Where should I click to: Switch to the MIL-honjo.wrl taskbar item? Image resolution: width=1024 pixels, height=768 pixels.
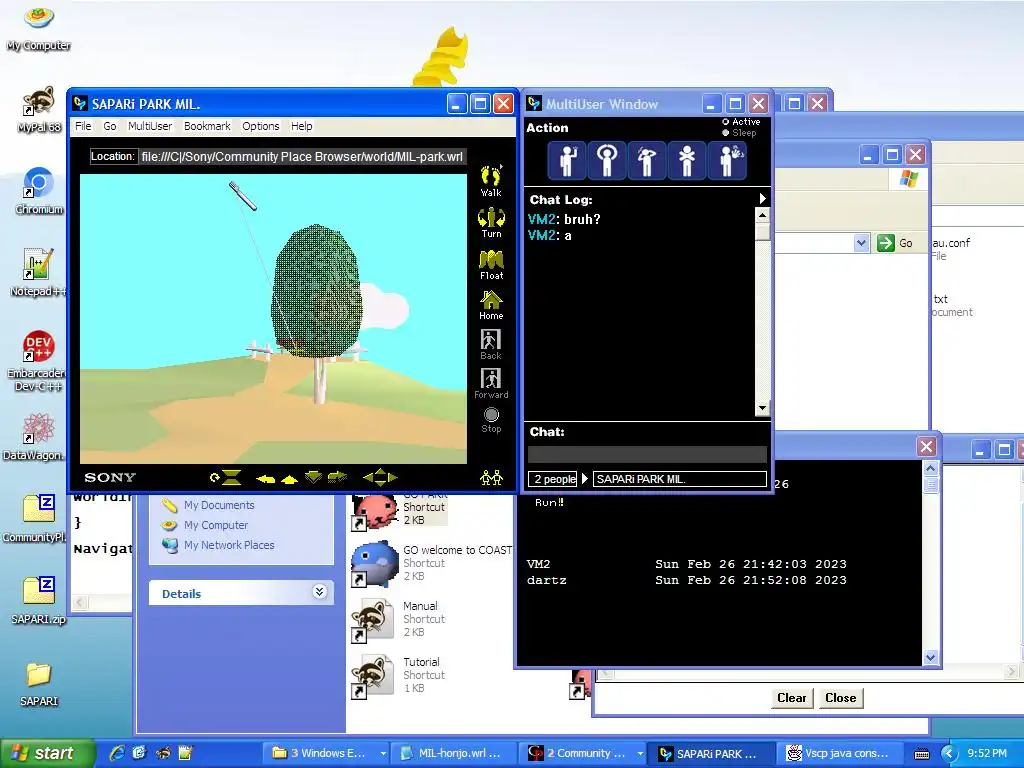click(x=454, y=753)
